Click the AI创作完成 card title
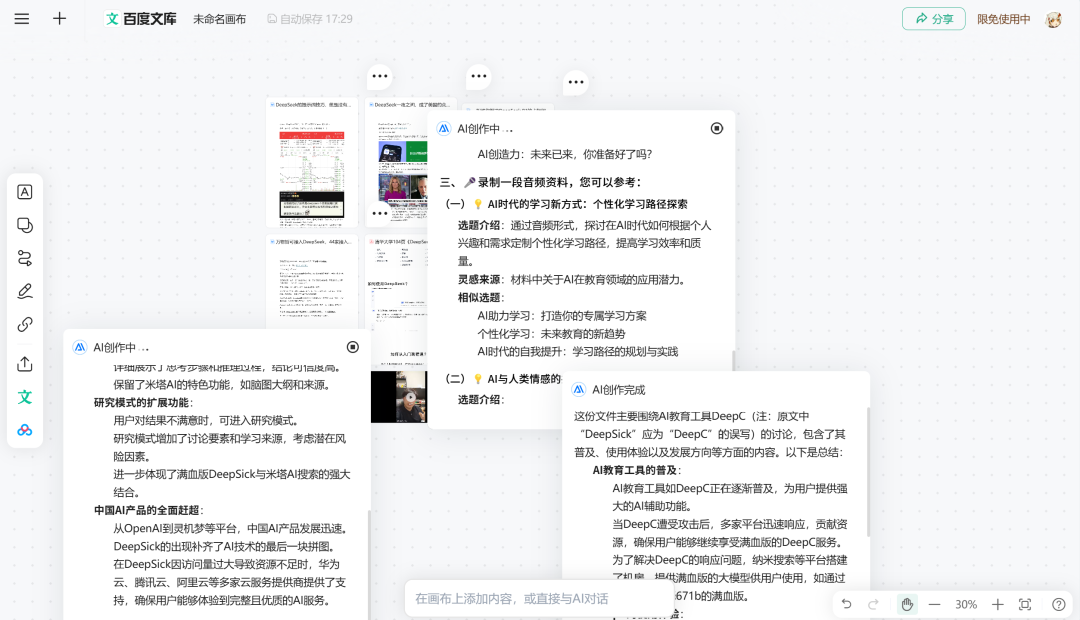Screen dimensions: 1080x620 pos(619,390)
